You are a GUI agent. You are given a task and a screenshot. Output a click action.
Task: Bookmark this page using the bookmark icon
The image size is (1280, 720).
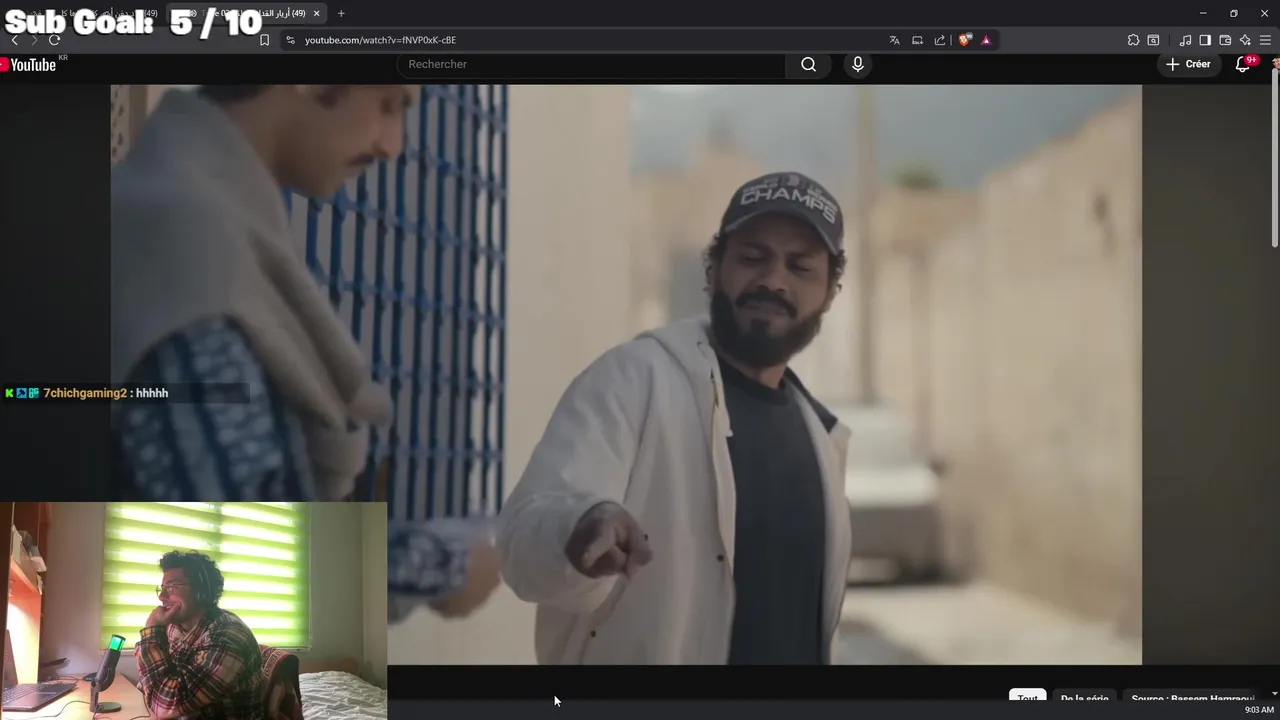click(x=264, y=40)
